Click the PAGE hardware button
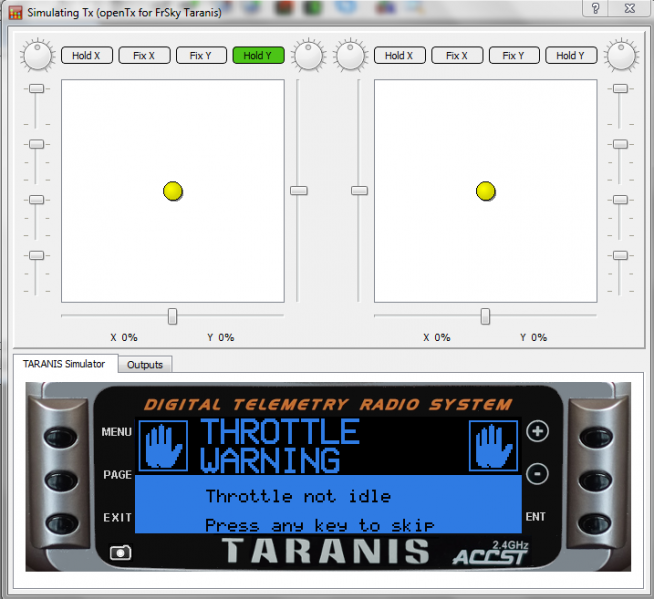 [x=61, y=480]
